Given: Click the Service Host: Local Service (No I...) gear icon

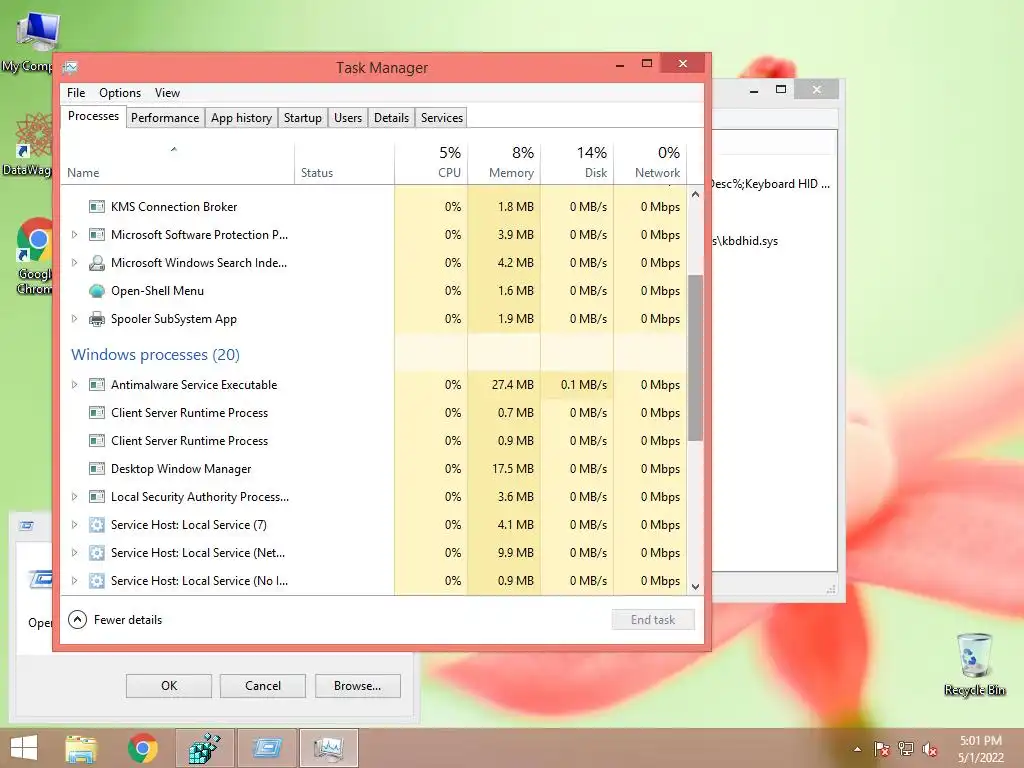Looking at the screenshot, I should click(x=97, y=581).
